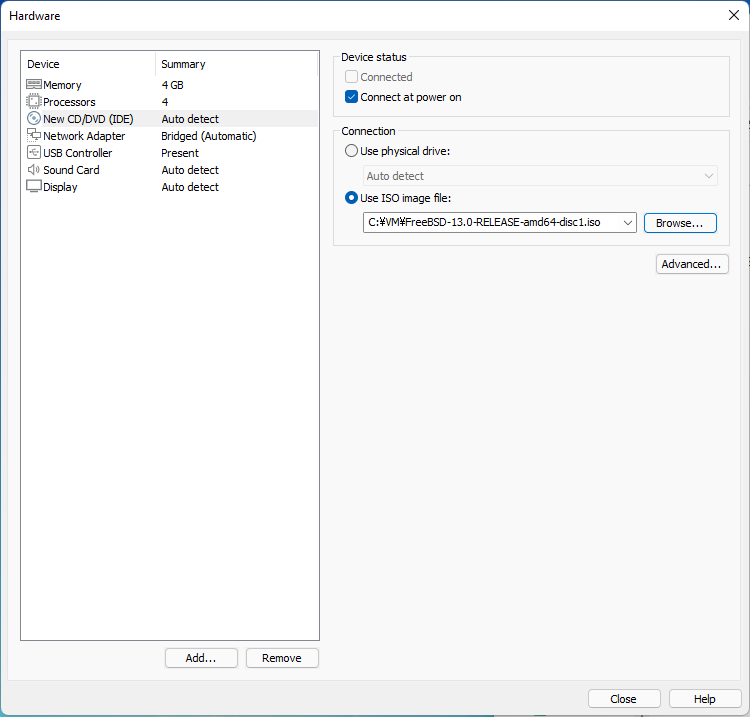Click CD/DVD's Auto detect summary

(x=190, y=119)
